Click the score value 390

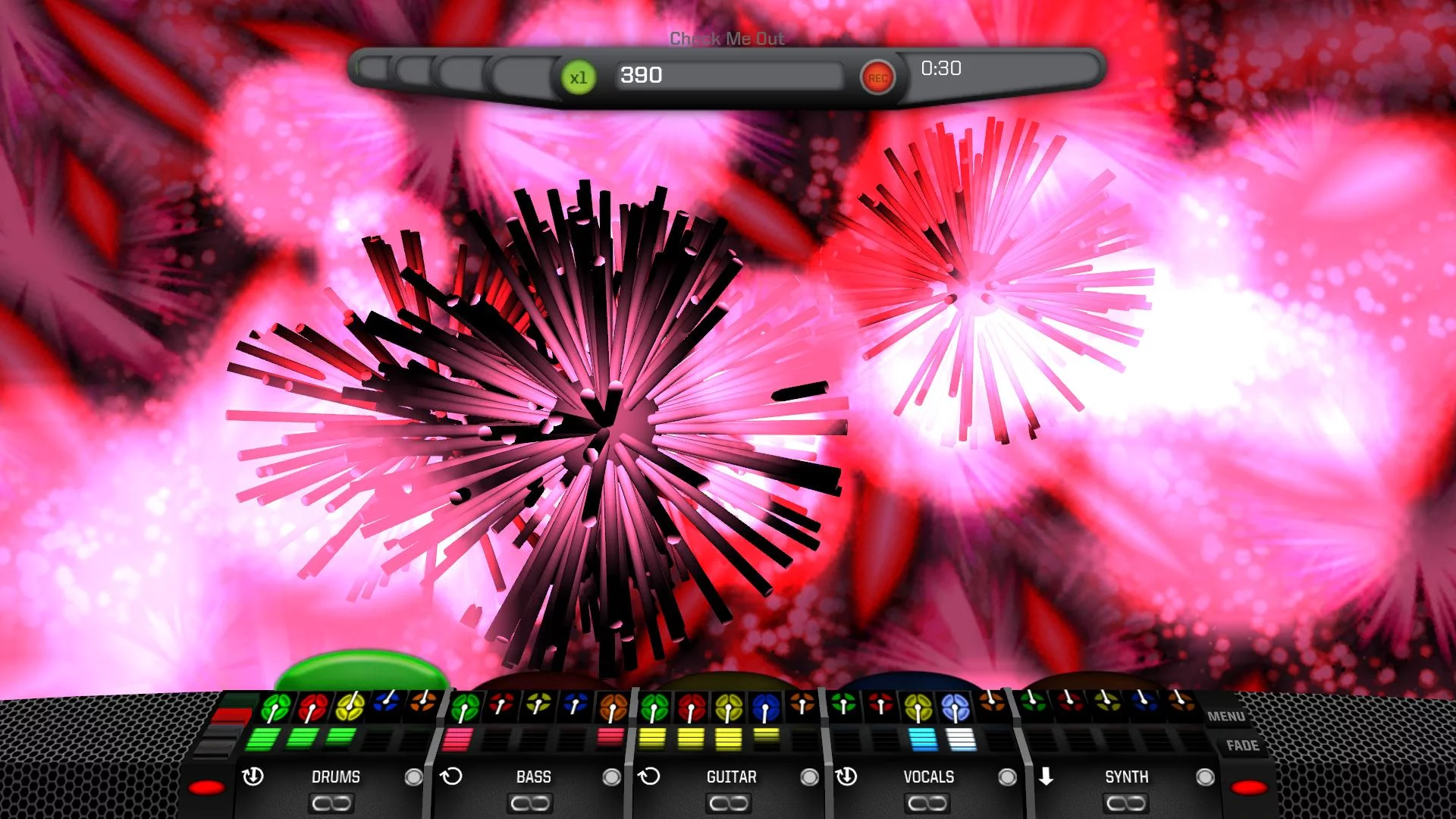(x=642, y=75)
